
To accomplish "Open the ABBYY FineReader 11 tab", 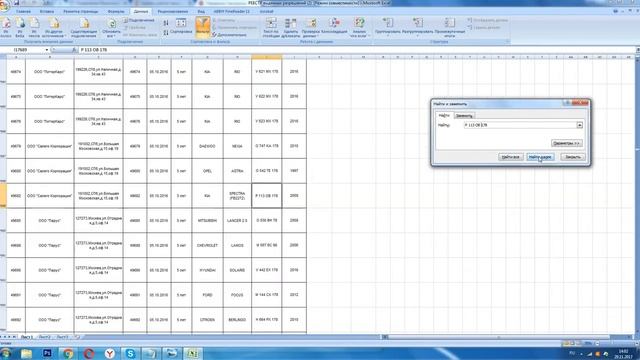I will pos(231,11).
